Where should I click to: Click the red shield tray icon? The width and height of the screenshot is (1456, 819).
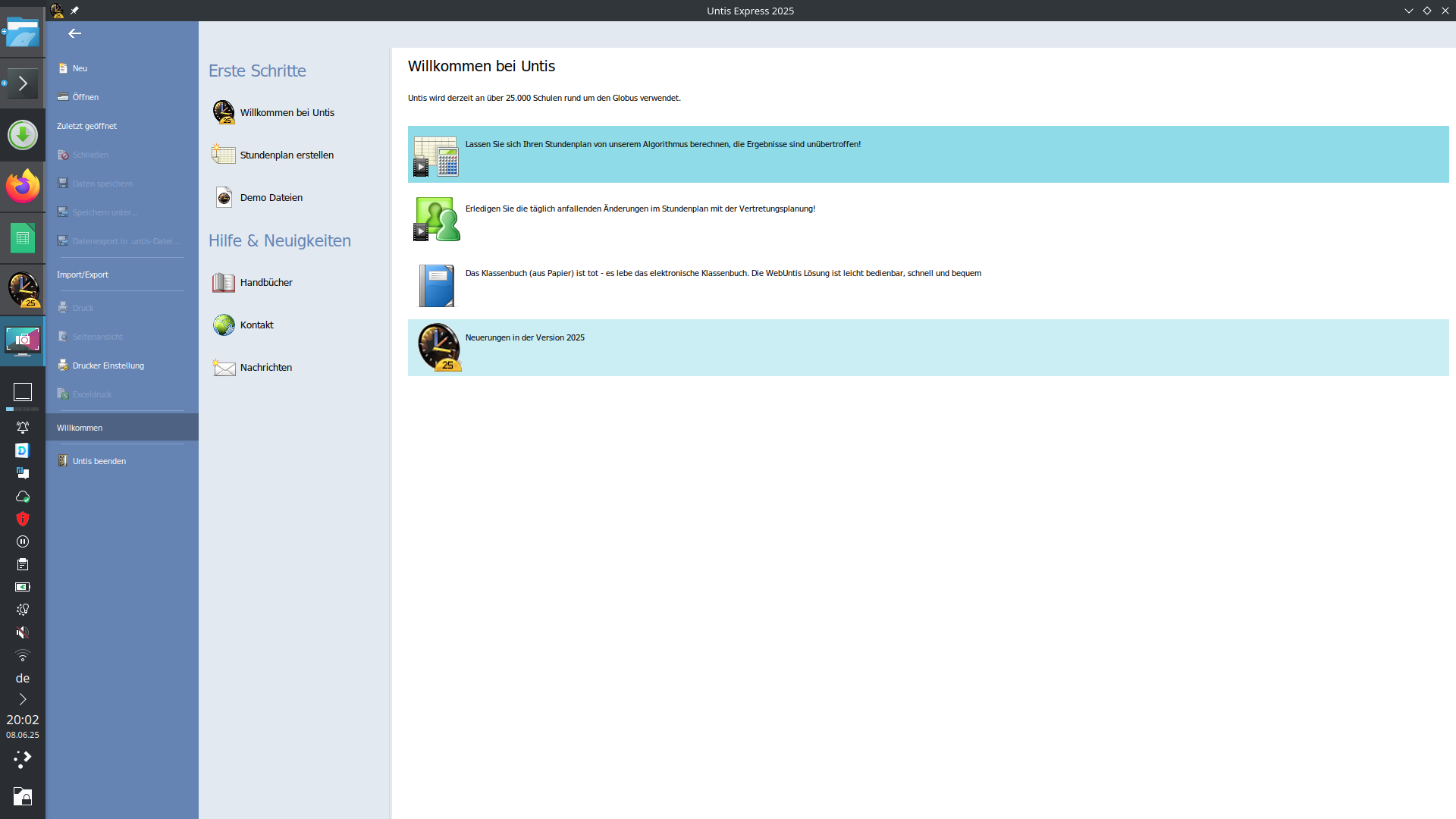[23, 519]
